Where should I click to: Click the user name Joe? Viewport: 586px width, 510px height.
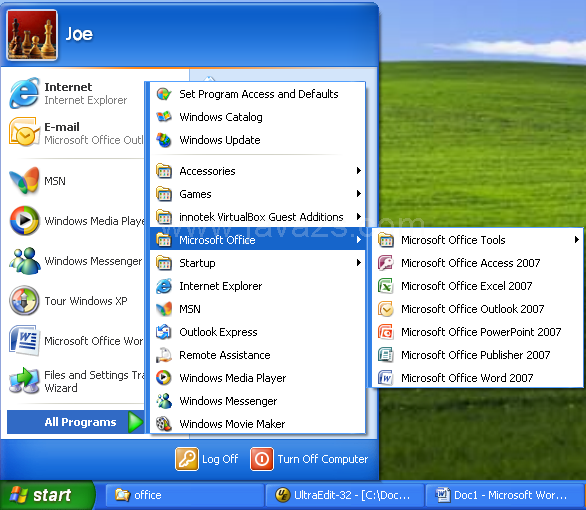(79, 34)
